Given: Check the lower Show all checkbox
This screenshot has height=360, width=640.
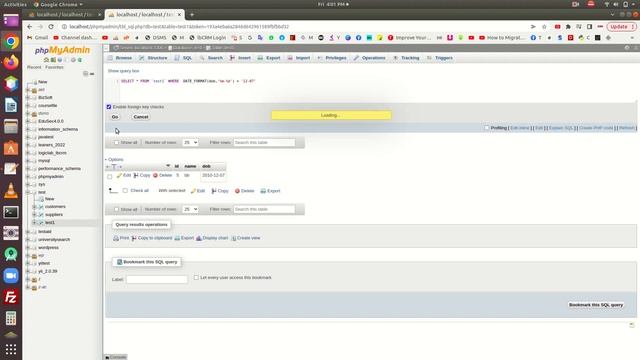Looking at the screenshot, I should point(116,209).
